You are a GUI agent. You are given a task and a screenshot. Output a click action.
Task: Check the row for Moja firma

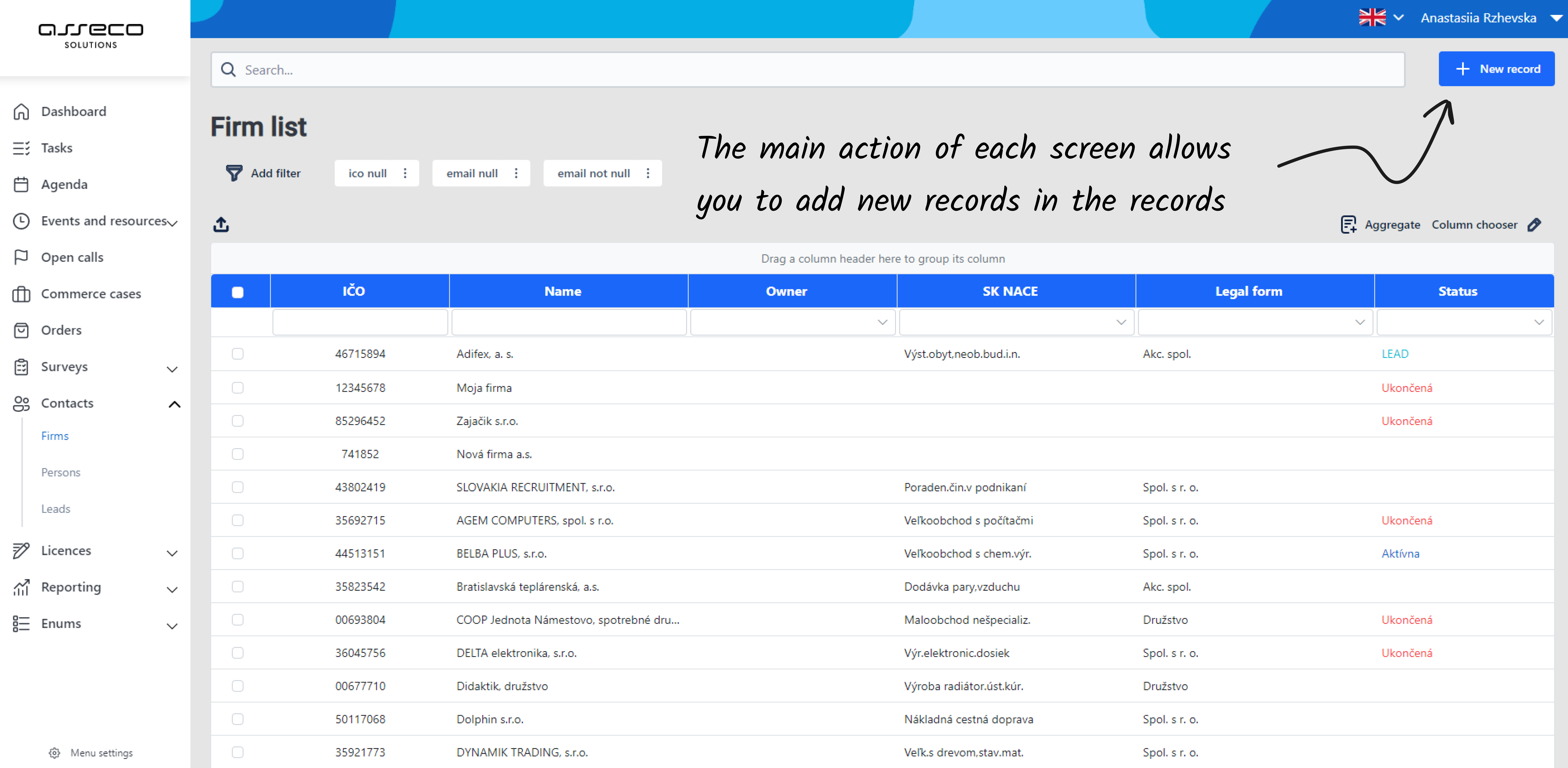pyautogui.click(x=237, y=388)
